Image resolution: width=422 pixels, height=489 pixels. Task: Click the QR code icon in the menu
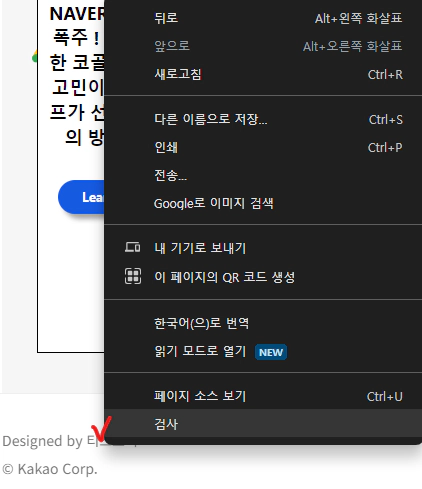pos(133,276)
